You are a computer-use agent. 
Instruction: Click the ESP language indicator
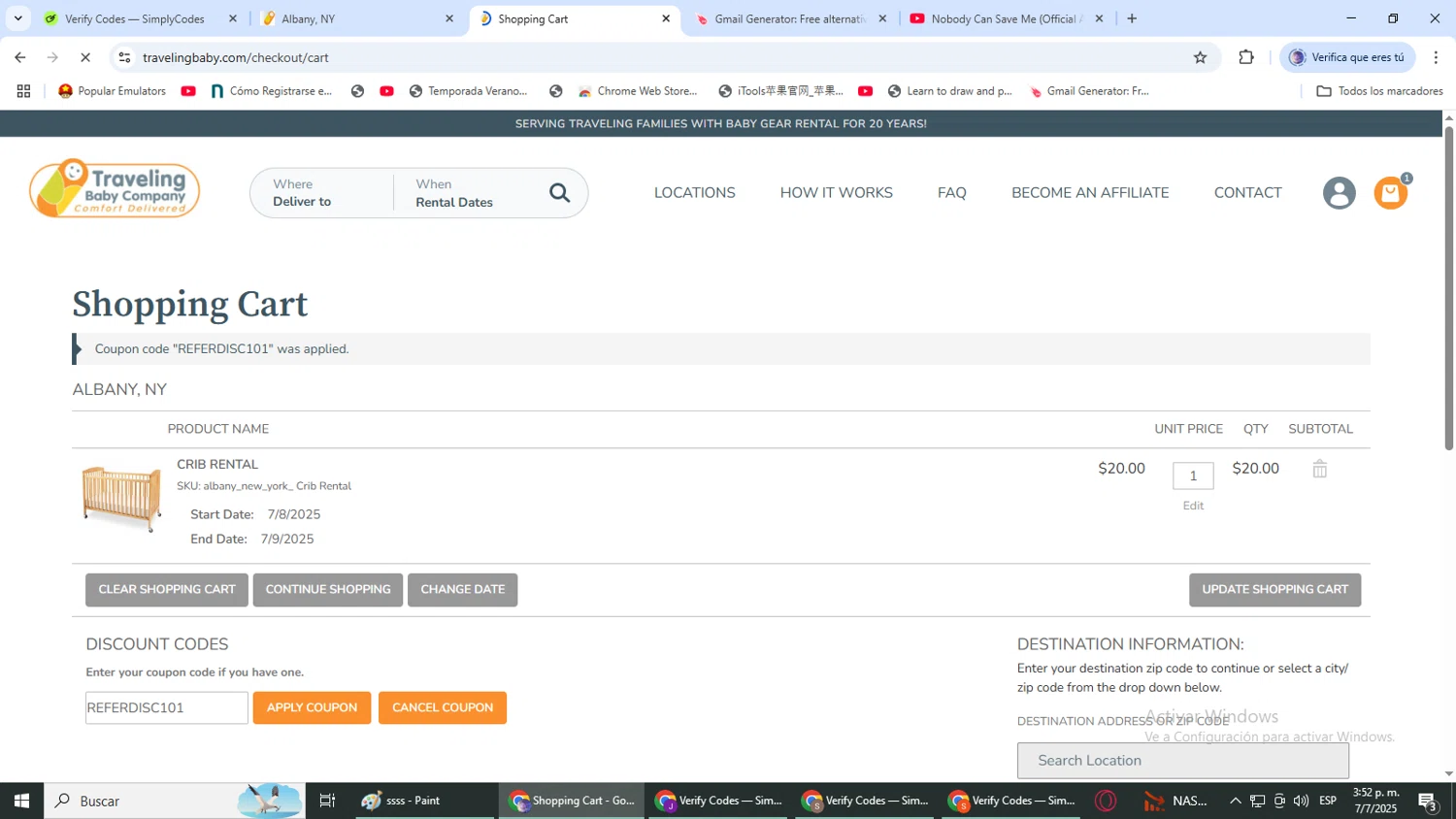tap(1328, 801)
